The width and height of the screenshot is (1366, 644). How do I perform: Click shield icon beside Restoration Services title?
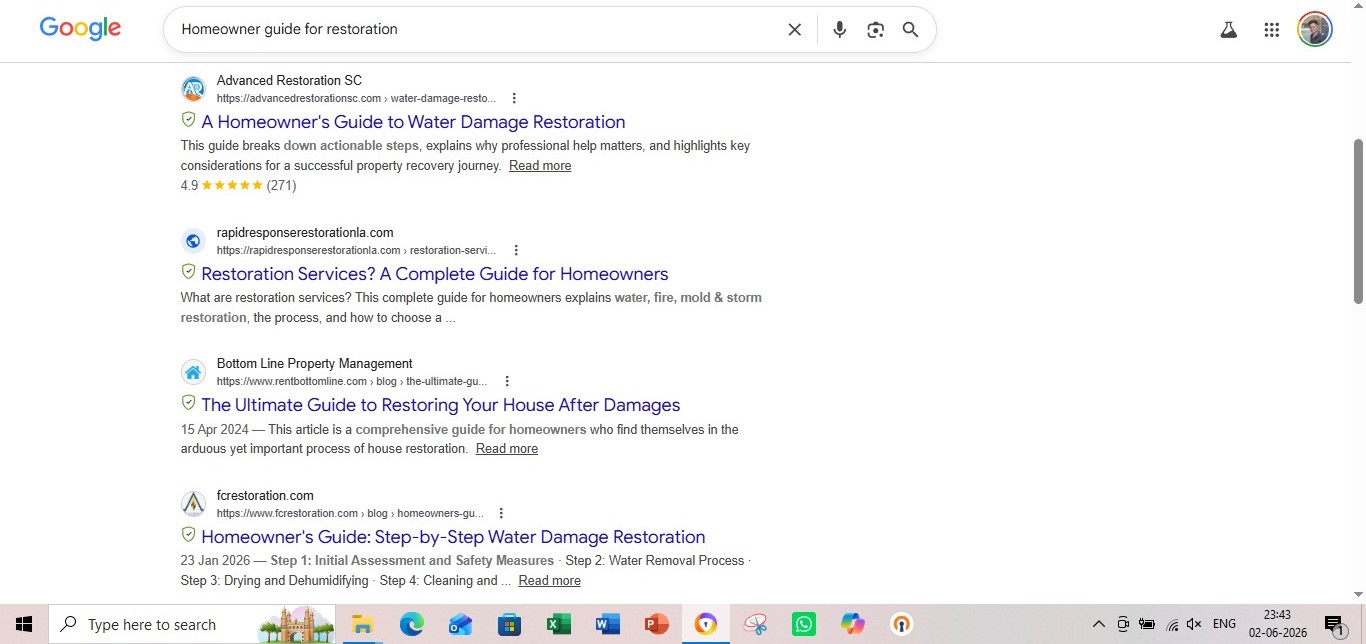point(188,272)
